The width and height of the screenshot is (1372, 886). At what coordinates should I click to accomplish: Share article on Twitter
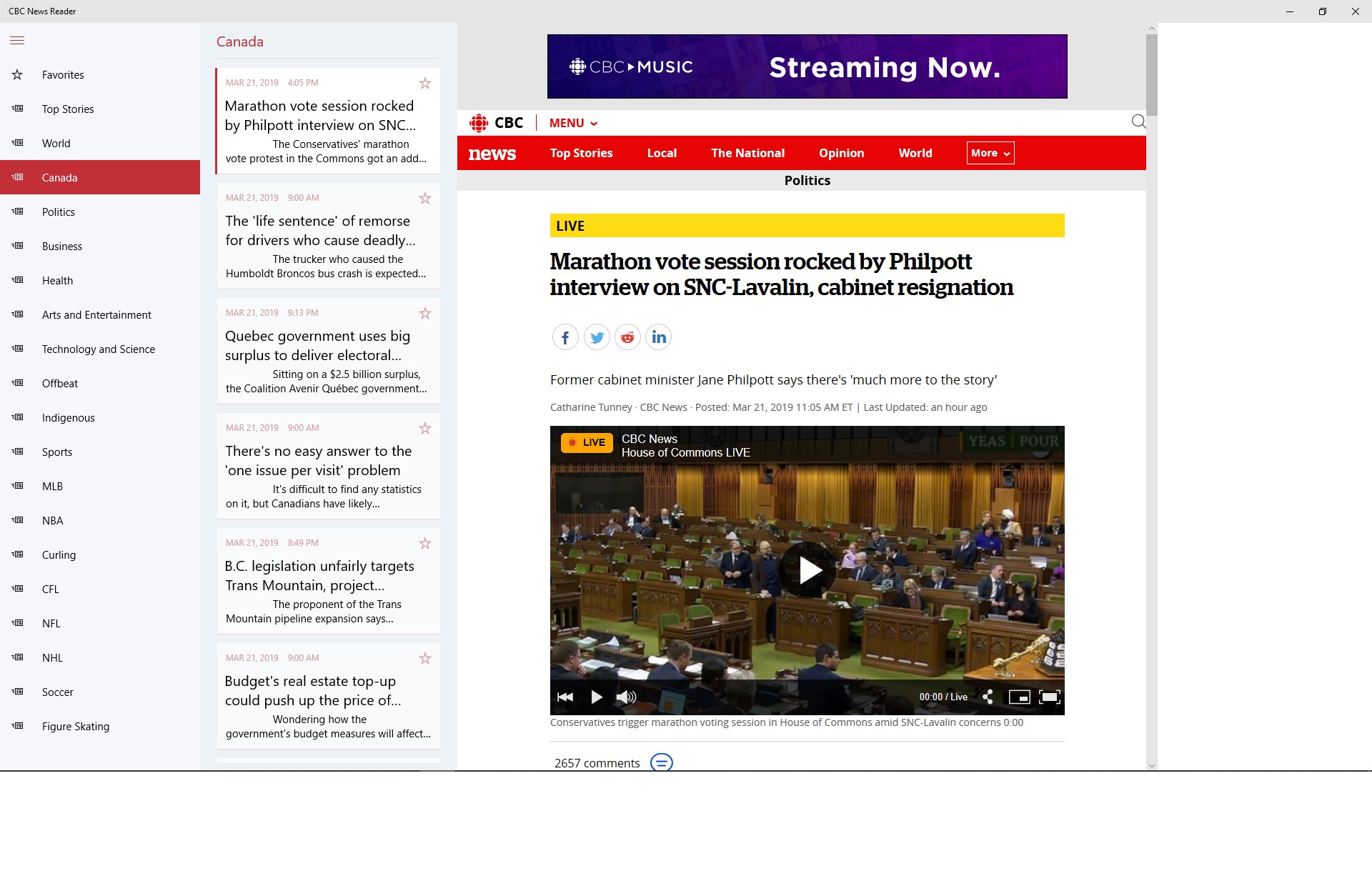(x=597, y=337)
